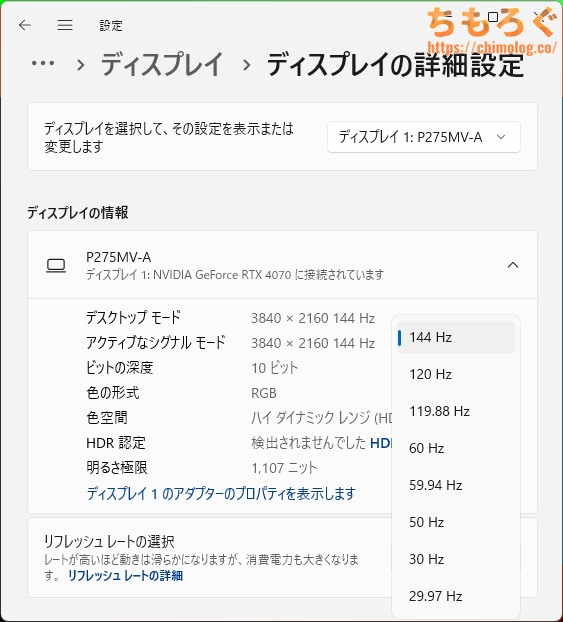Click the HDR 認定 label
The width and height of the screenshot is (563, 622).
(x=116, y=443)
